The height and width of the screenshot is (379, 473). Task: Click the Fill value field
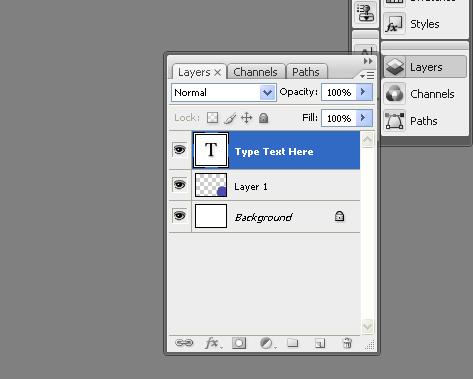click(339, 118)
